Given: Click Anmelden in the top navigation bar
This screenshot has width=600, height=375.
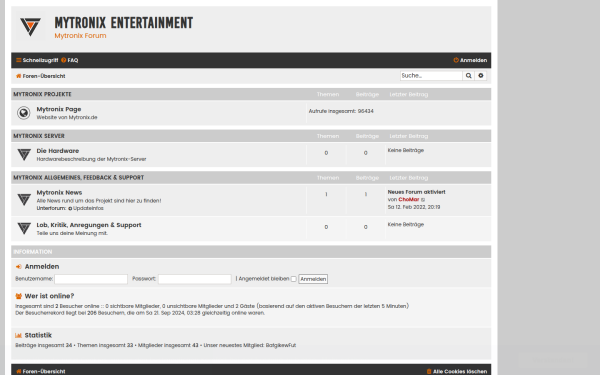Looking at the screenshot, I should [x=470, y=60].
